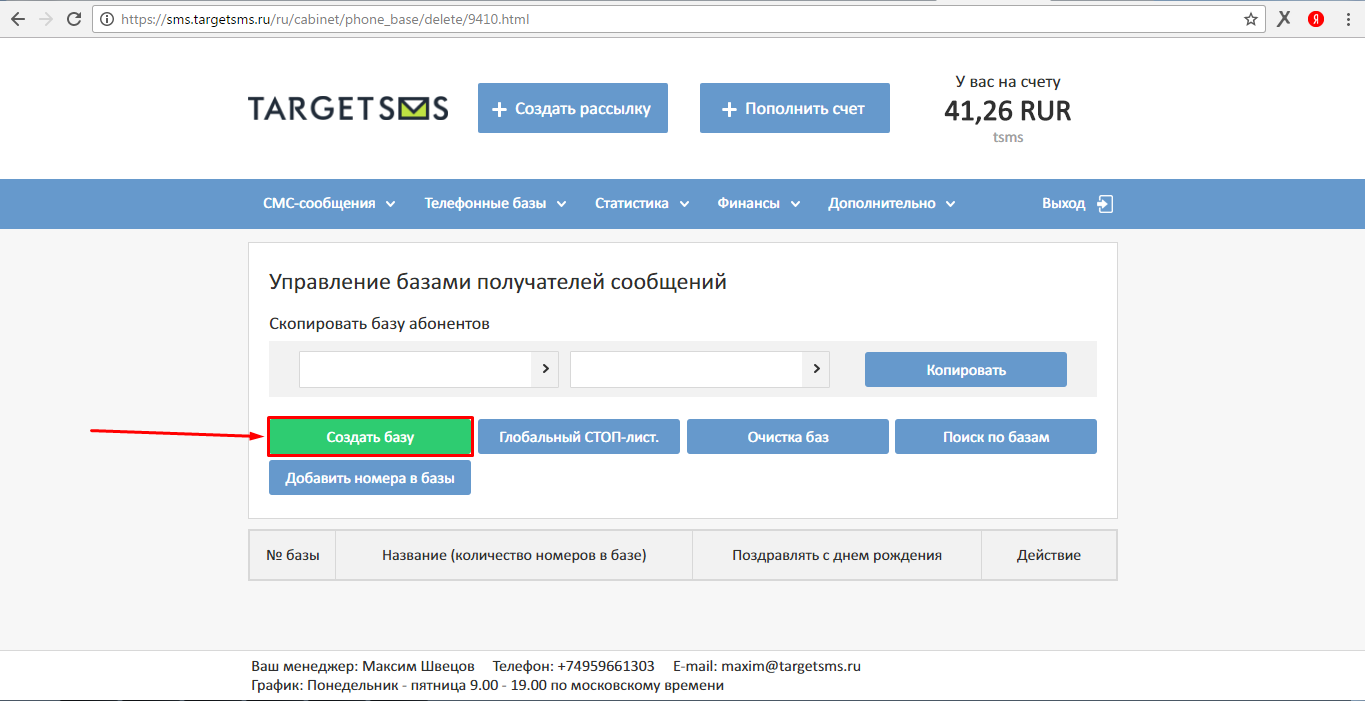The width and height of the screenshot is (1365, 701).
Task: Click the green Создать базу button
Action: point(370,437)
